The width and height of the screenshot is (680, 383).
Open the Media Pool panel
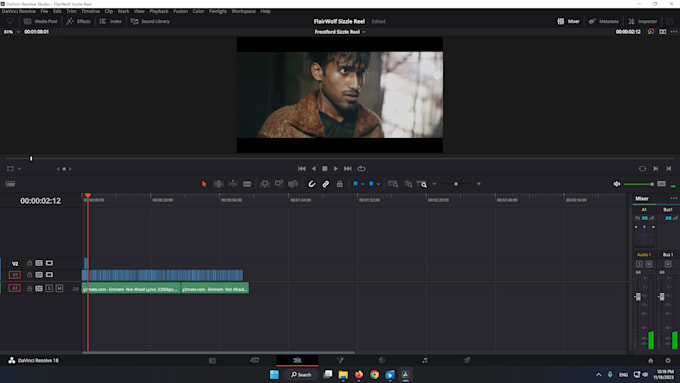pyautogui.click(x=41, y=21)
